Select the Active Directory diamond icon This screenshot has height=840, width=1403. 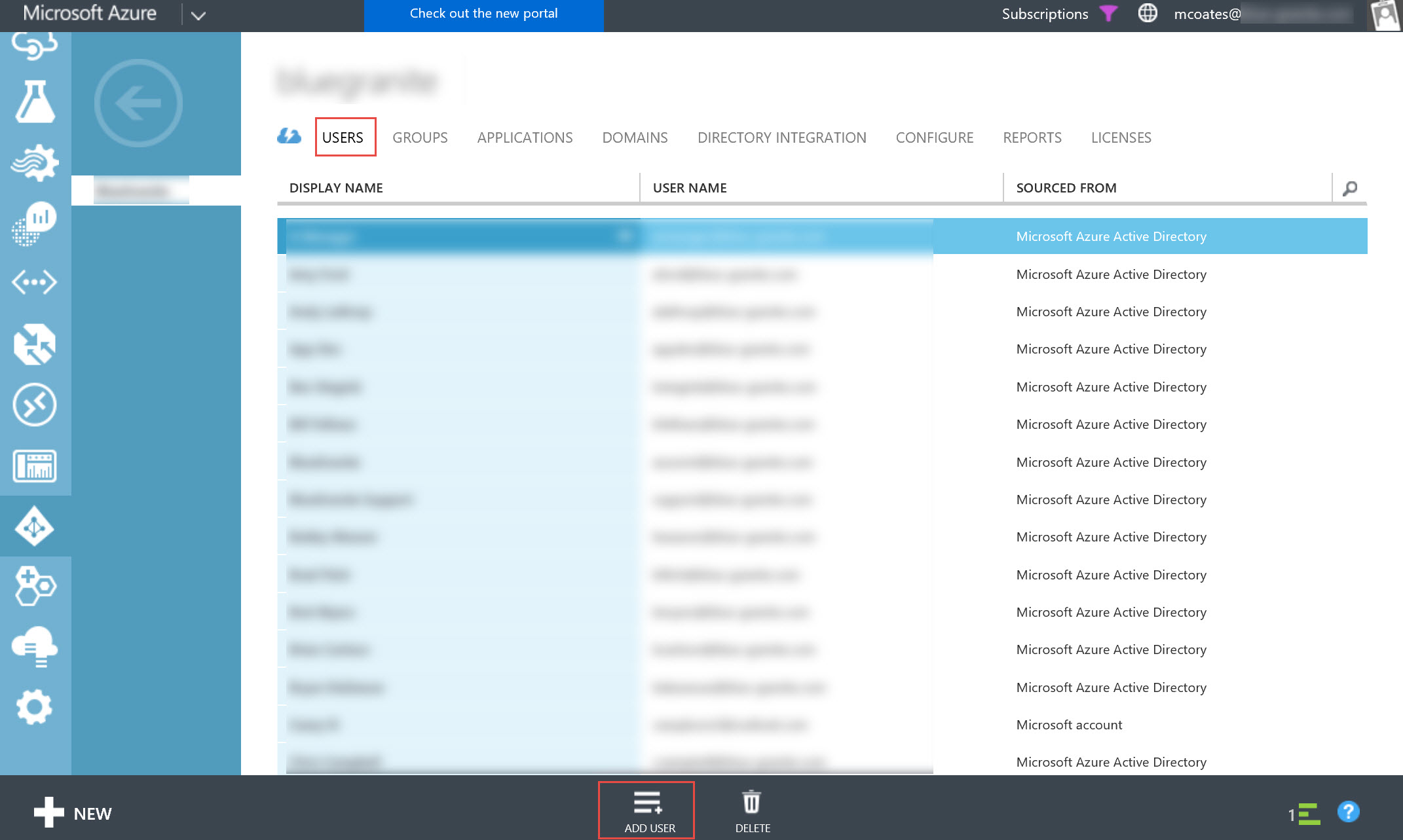[x=35, y=526]
